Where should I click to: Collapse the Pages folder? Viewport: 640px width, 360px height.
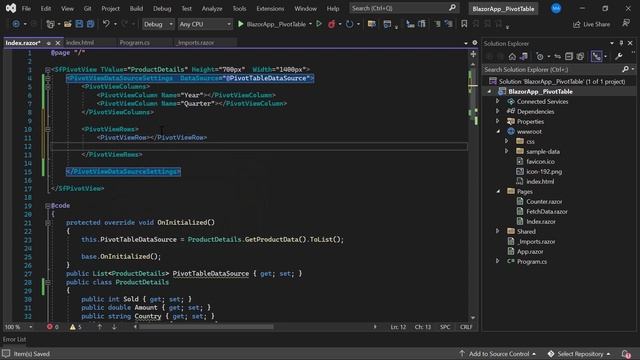pyautogui.click(x=498, y=191)
